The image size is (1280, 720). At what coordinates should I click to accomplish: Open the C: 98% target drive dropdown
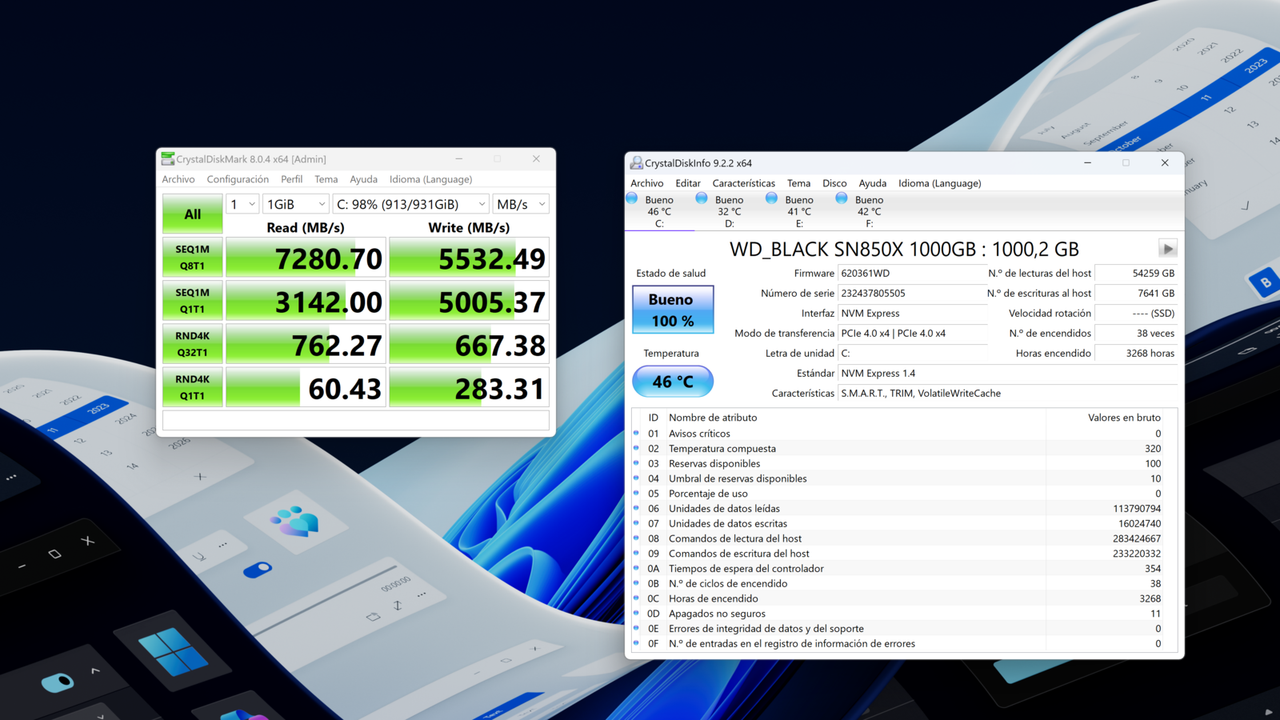tap(412, 203)
